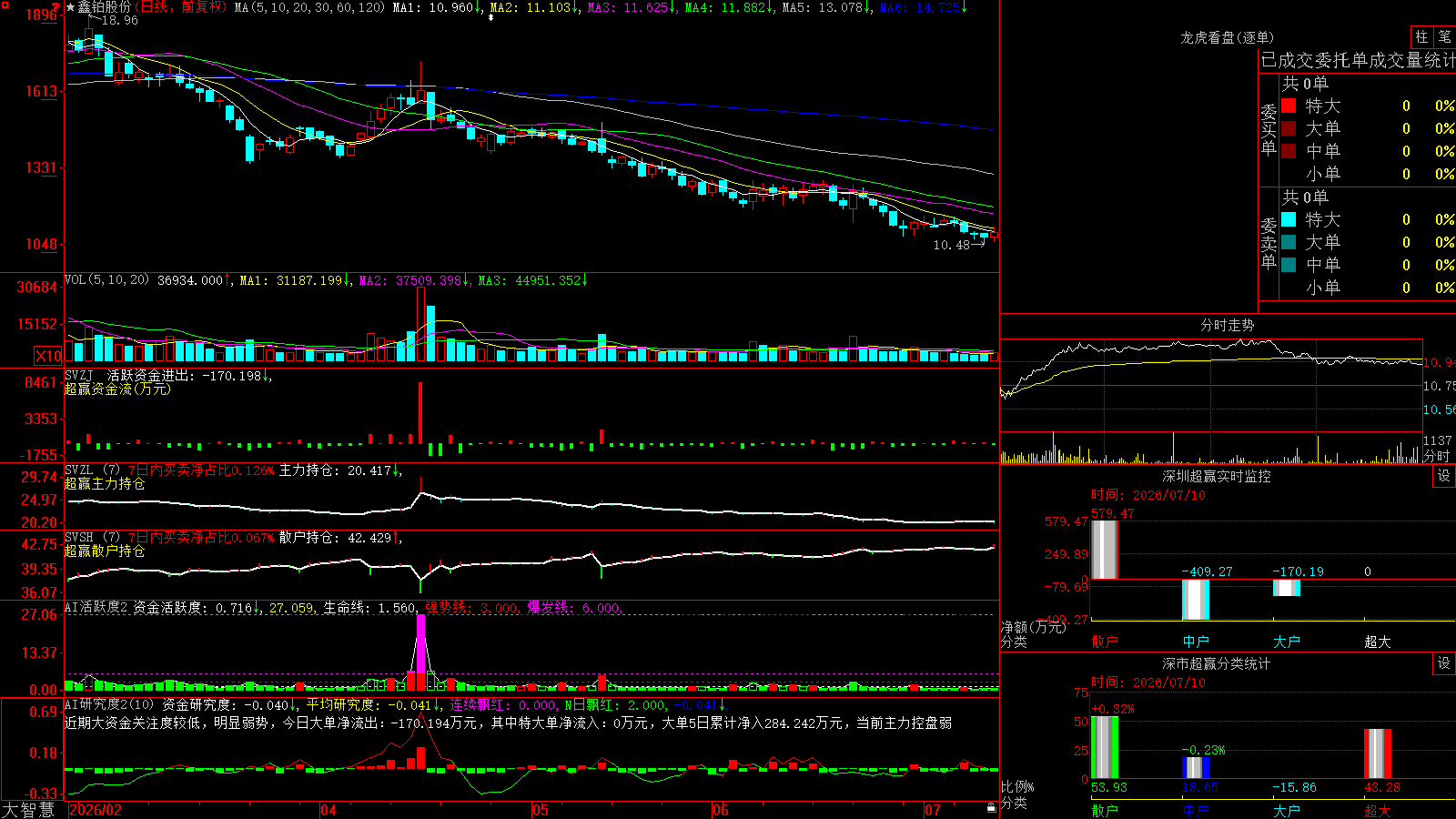
Task: Click the (日线, 前复权) period label
Action: (x=180, y=7)
